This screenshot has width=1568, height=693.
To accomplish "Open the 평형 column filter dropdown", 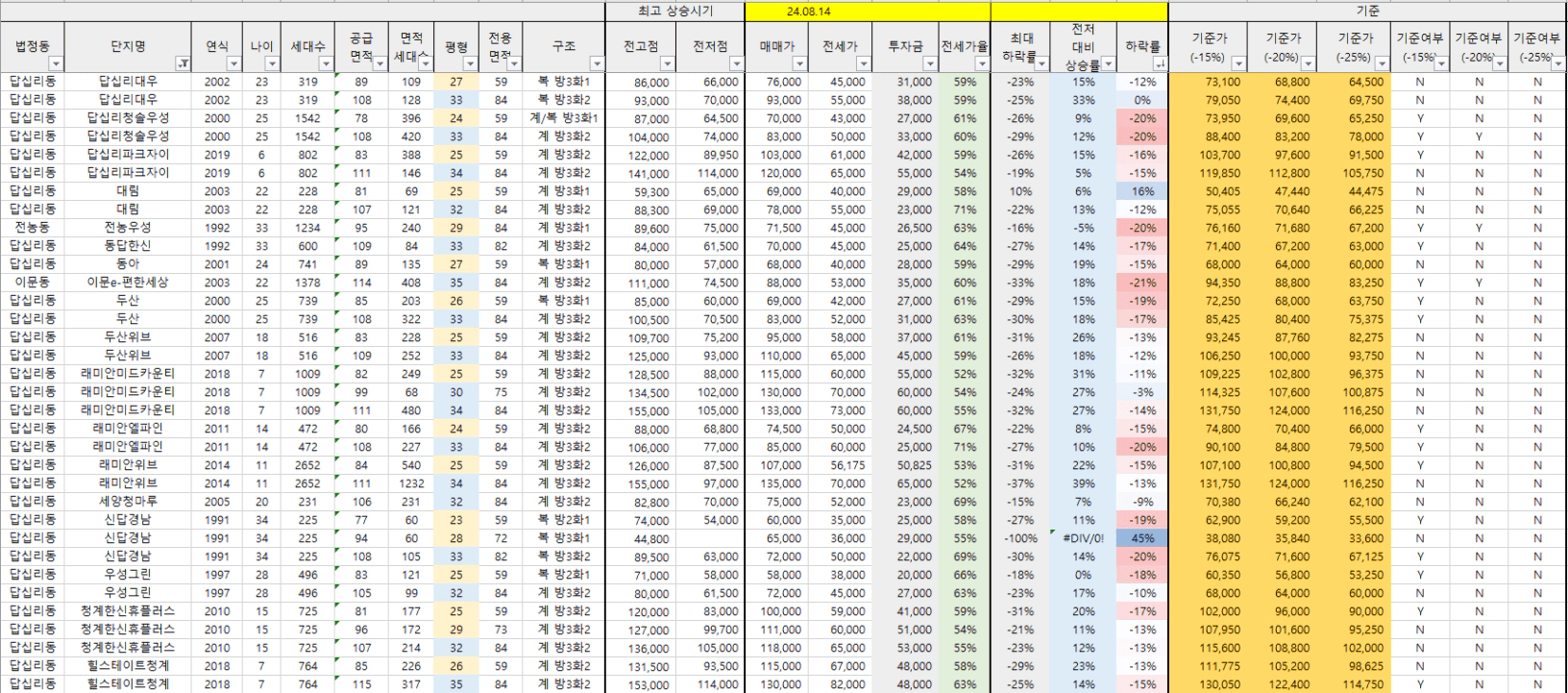I will 470,64.
